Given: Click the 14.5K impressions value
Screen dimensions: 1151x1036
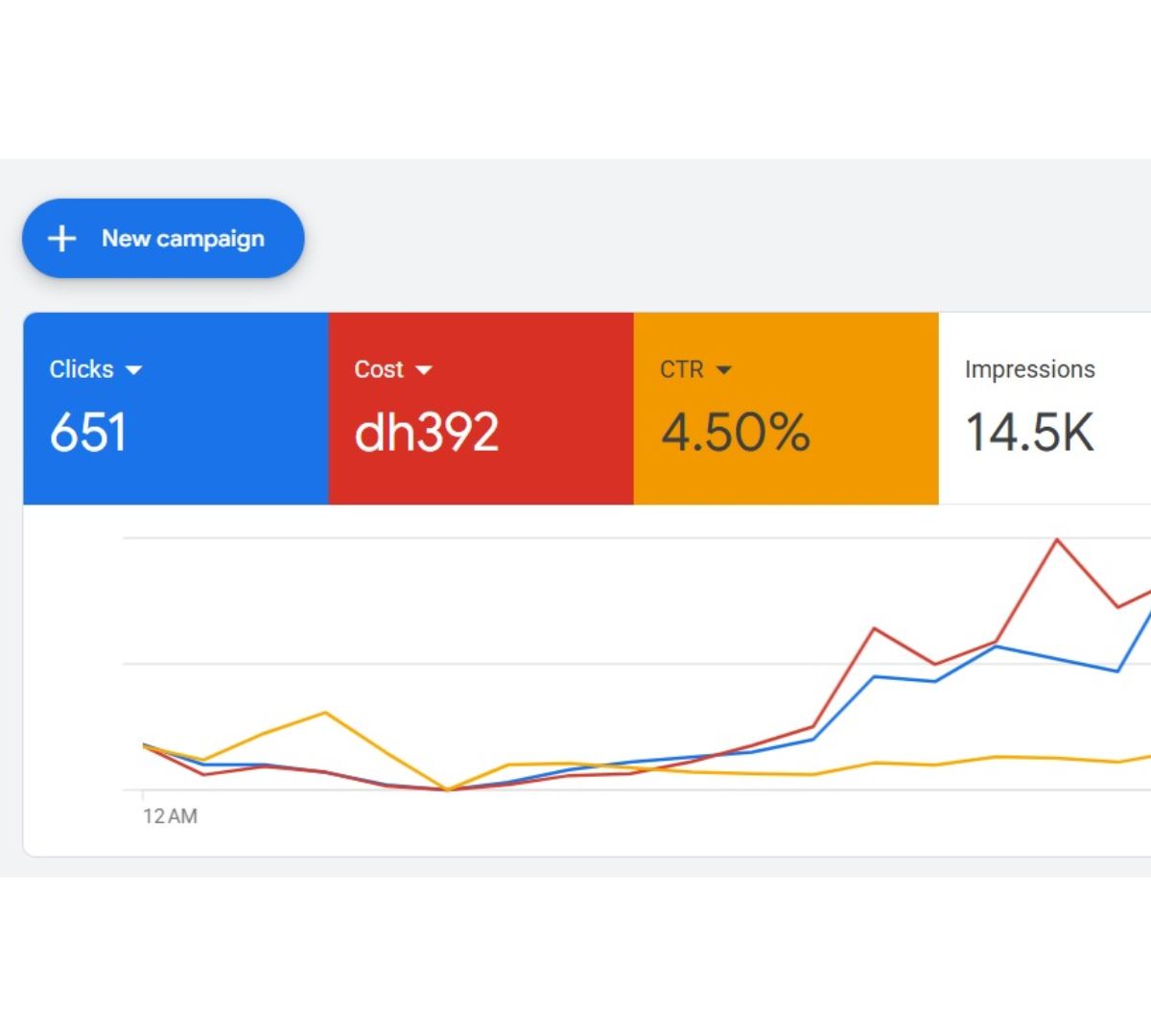Looking at the screenshot, I should [1029, 432].
